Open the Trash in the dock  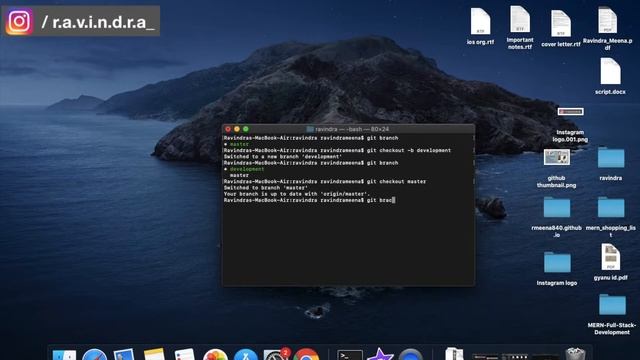pos(576,354)
